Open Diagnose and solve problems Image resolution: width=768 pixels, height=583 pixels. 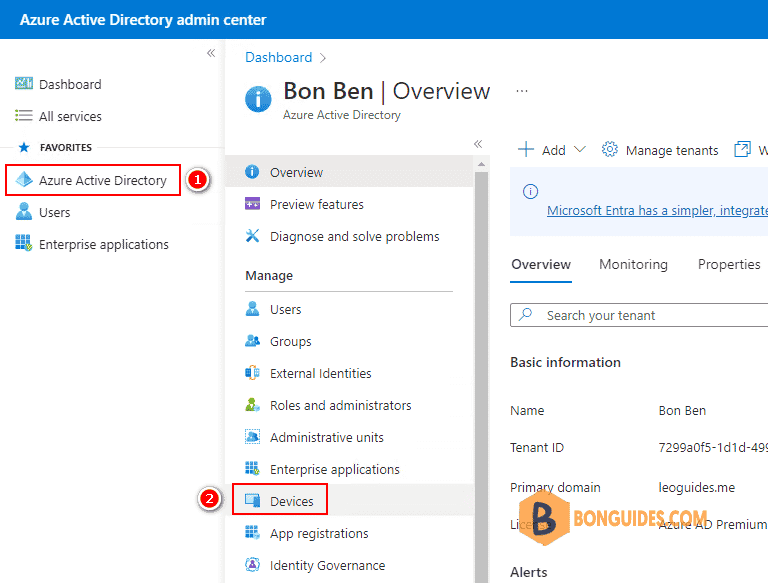tap(349, 236)
